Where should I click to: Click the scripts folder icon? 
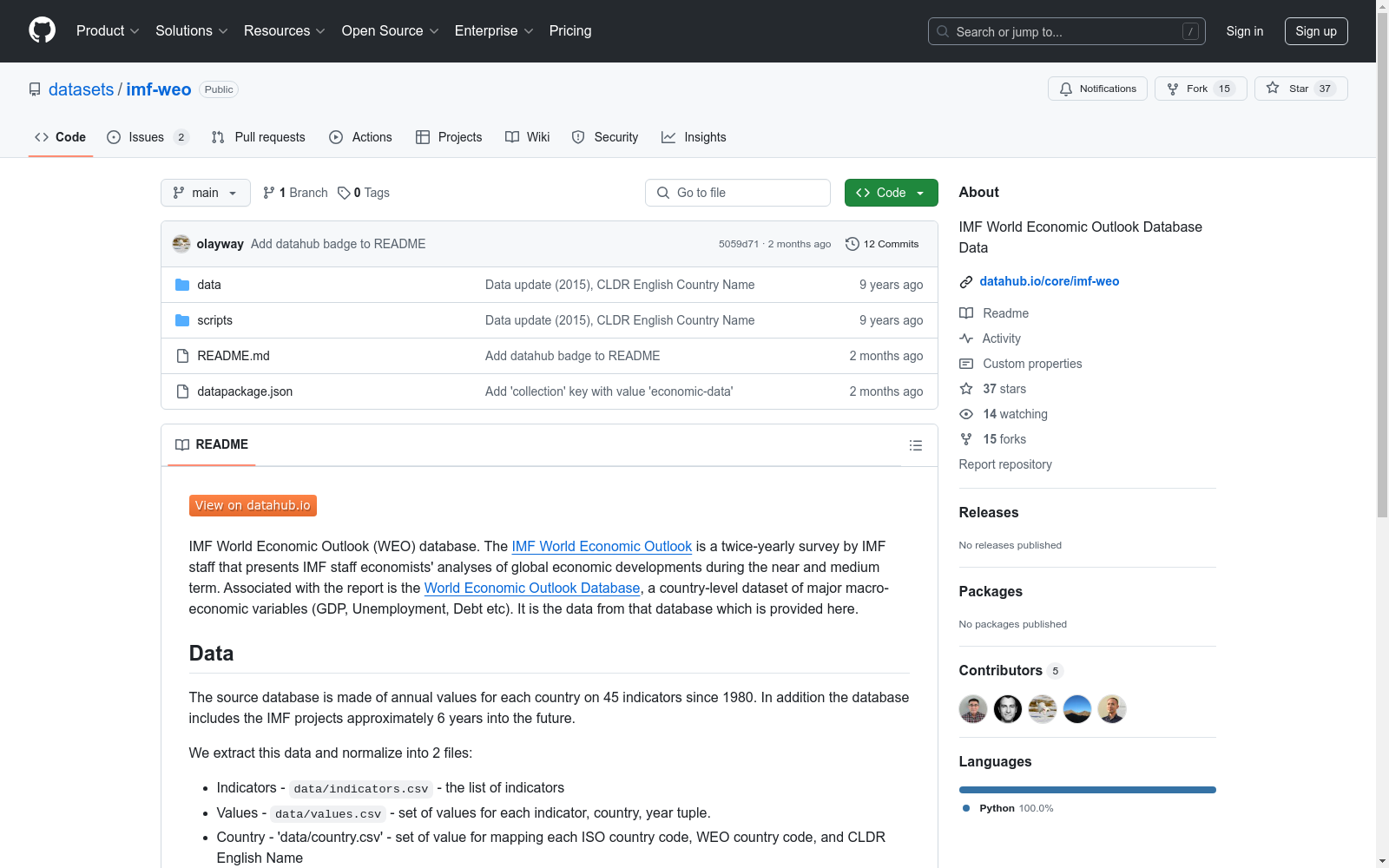(x=182, y=320)
